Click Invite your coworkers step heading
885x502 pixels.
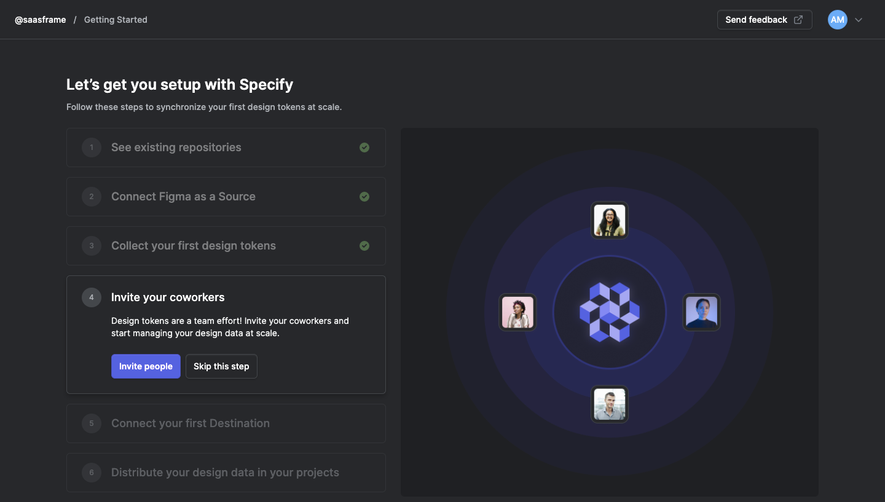(x=168, y=297)
